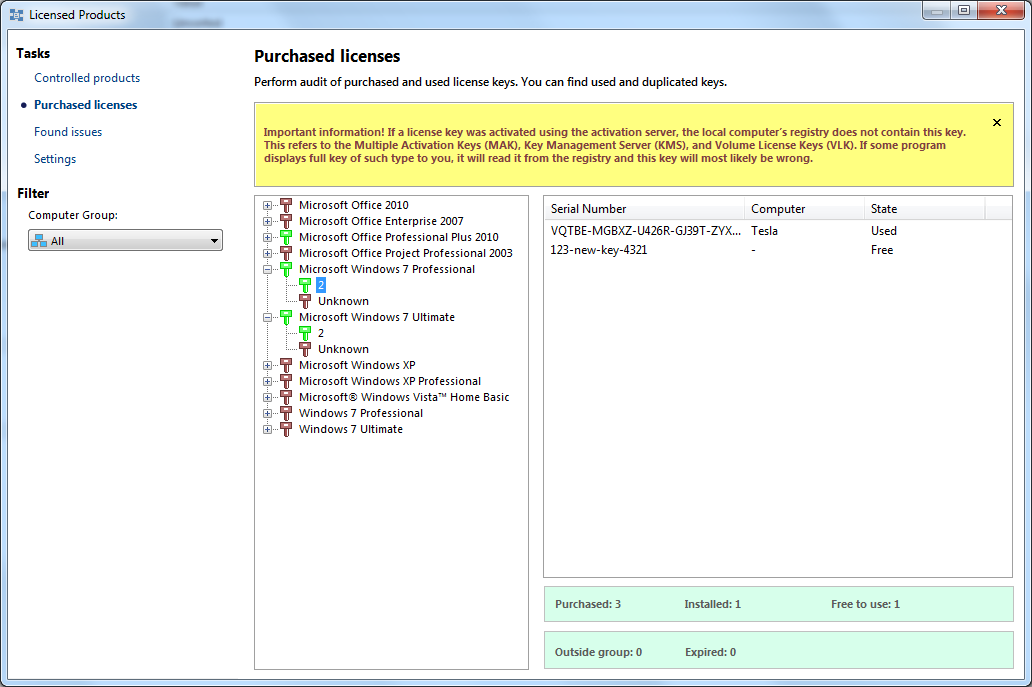Click the Tesla computer cell
Image resolution: width=1032 pixels, height=687 pixels.
764,231
